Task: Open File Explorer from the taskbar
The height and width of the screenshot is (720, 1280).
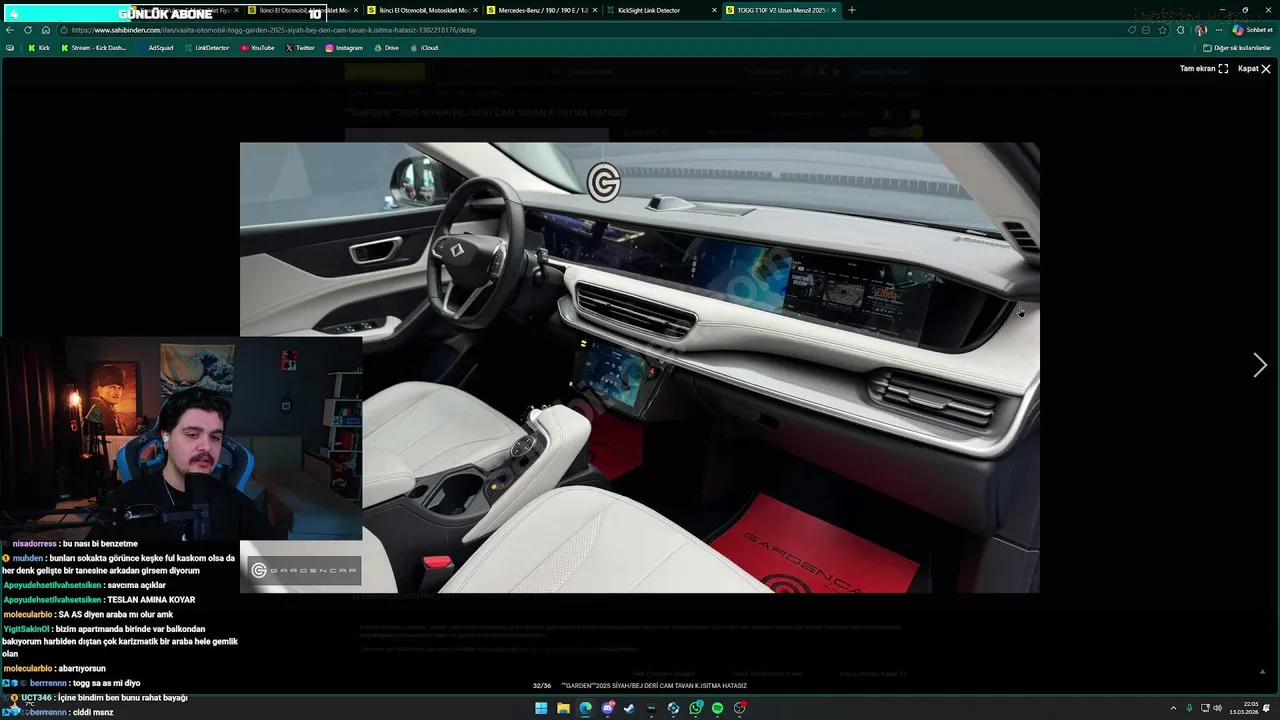Action: tap(563, 708)
